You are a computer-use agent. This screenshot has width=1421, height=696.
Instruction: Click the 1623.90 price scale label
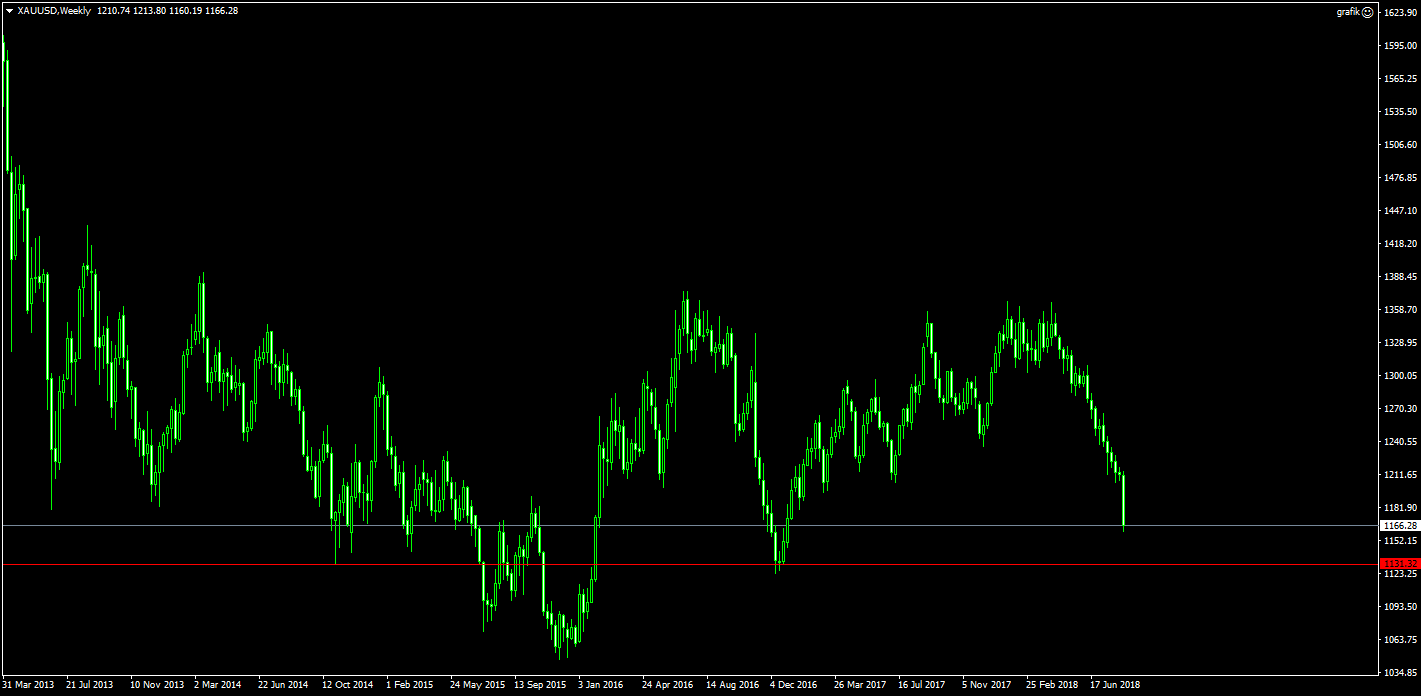click(x=1399, y=12)
